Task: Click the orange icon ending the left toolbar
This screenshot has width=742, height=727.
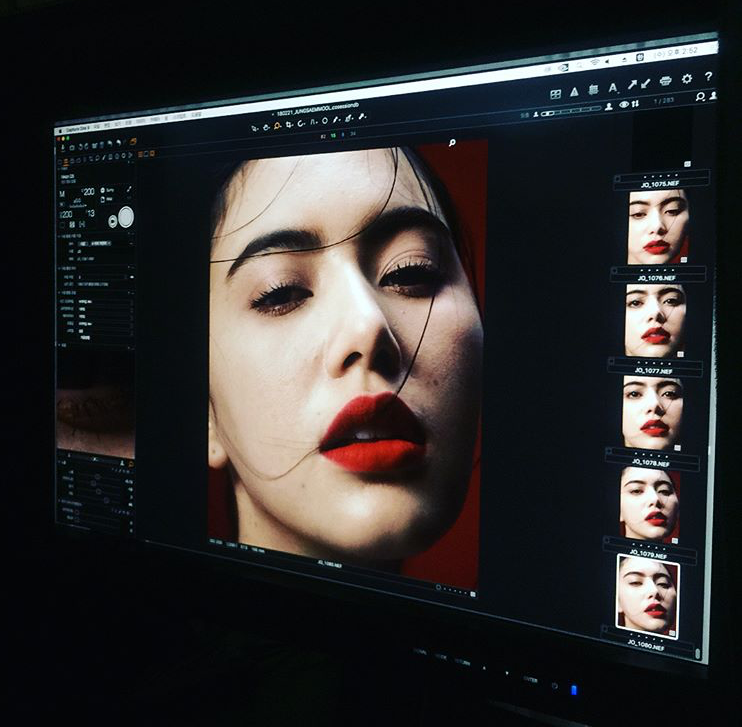Action: point(133,142)
